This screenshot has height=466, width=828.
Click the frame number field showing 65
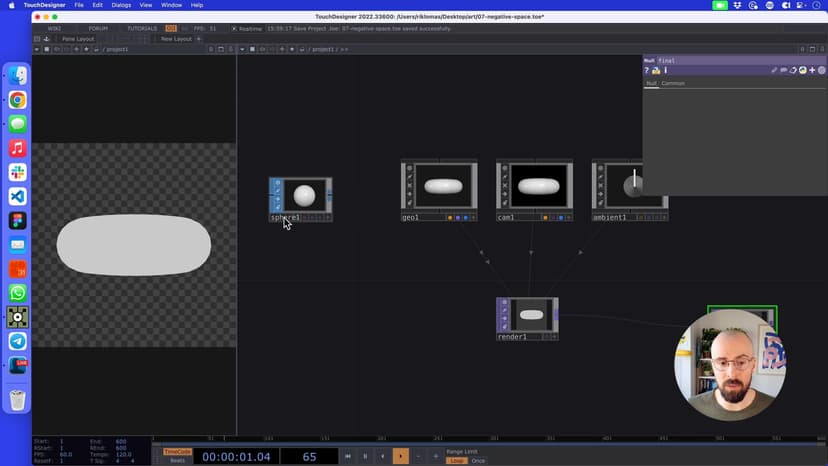click(309, 456)
